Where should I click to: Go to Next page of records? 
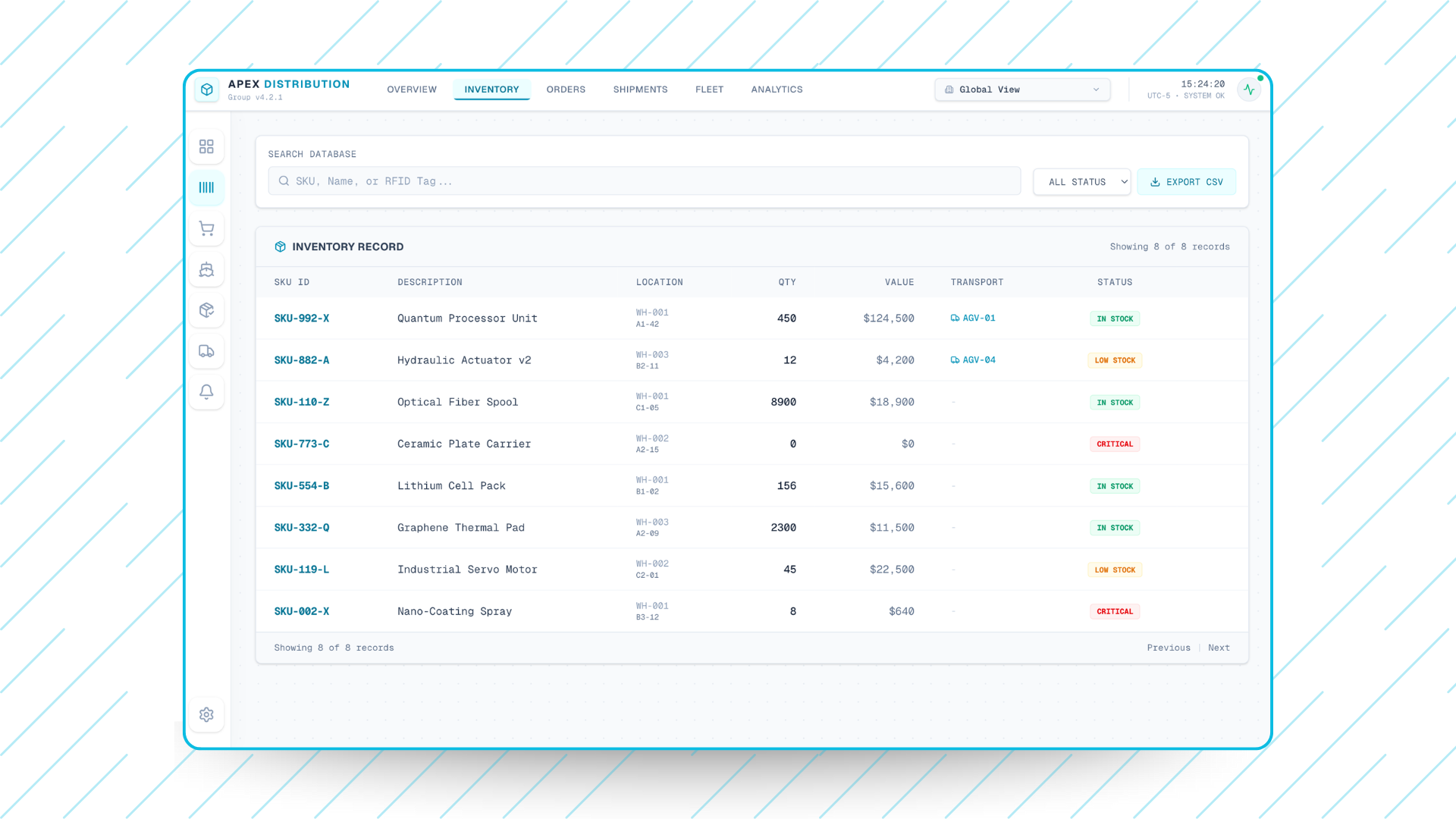click(x=1219, y=648)
